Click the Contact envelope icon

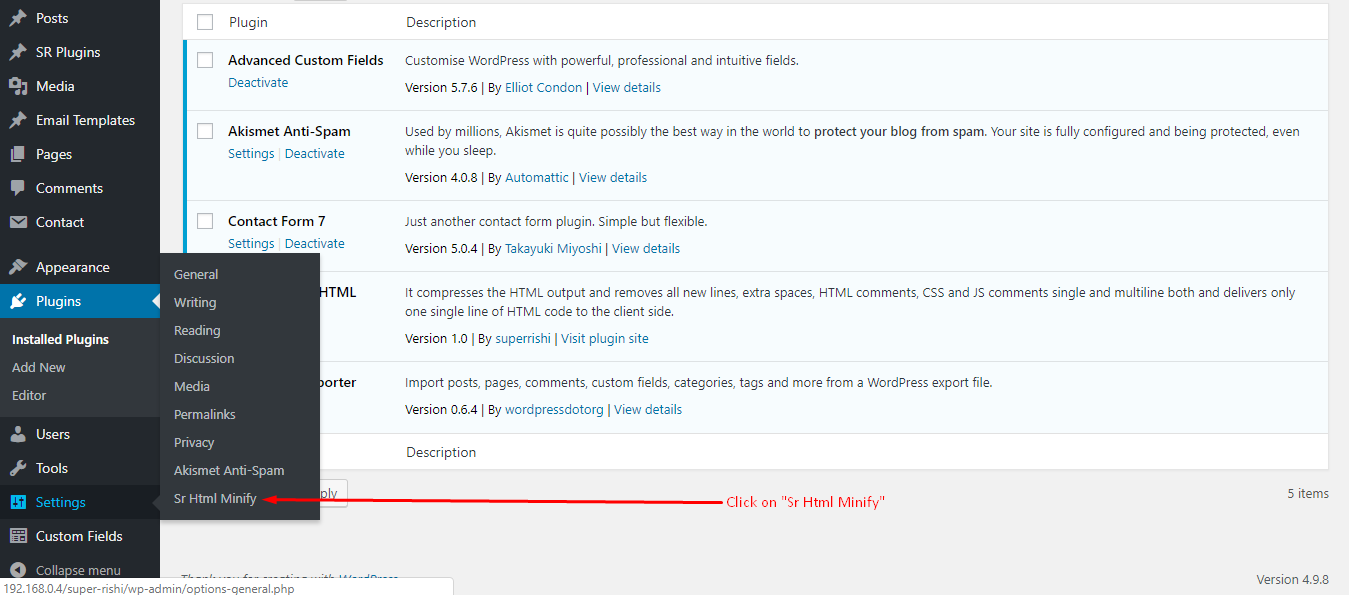coord(18,222)
